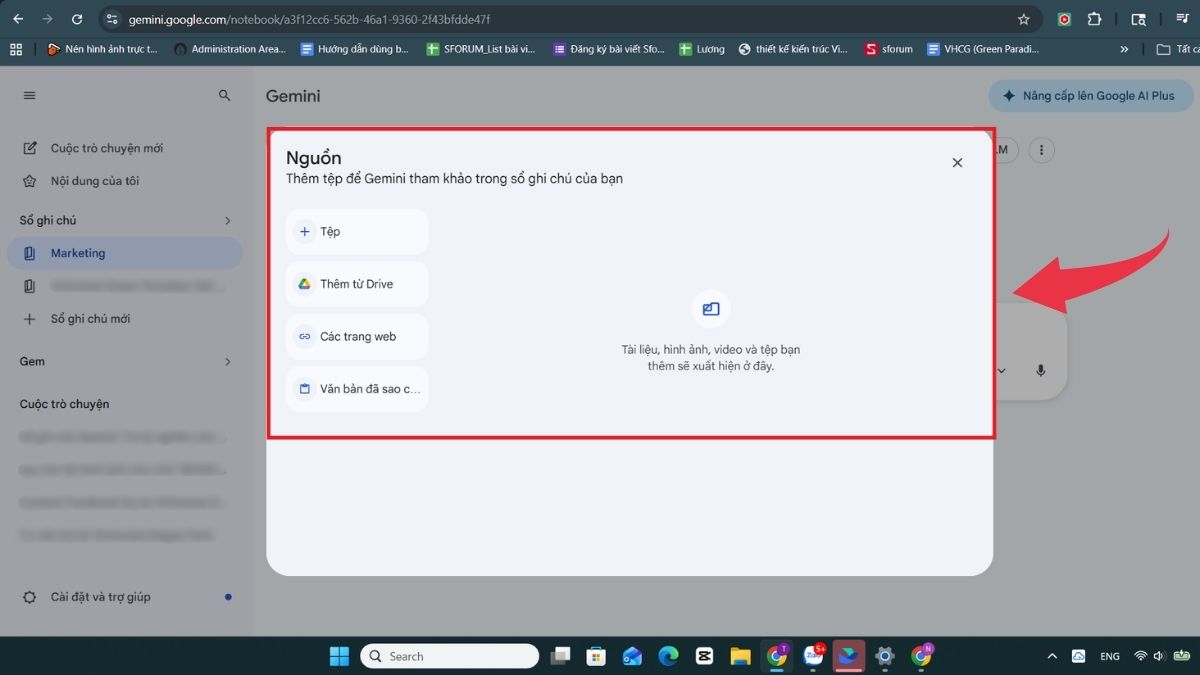1200x675 pixels.
Task: Open Nén hình ảnh trực t... bookmark
Action: (x=103, y=48)
